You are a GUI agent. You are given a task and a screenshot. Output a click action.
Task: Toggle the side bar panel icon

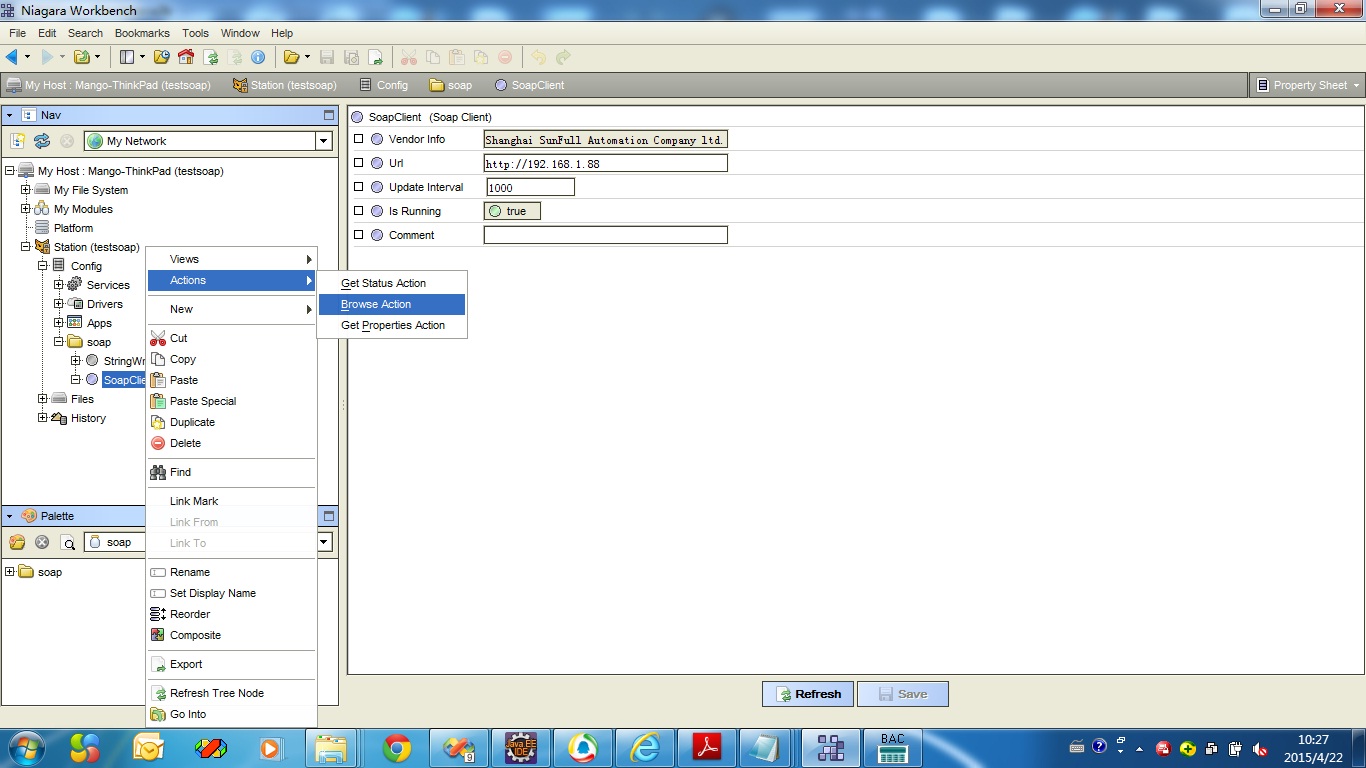point(127,57)
